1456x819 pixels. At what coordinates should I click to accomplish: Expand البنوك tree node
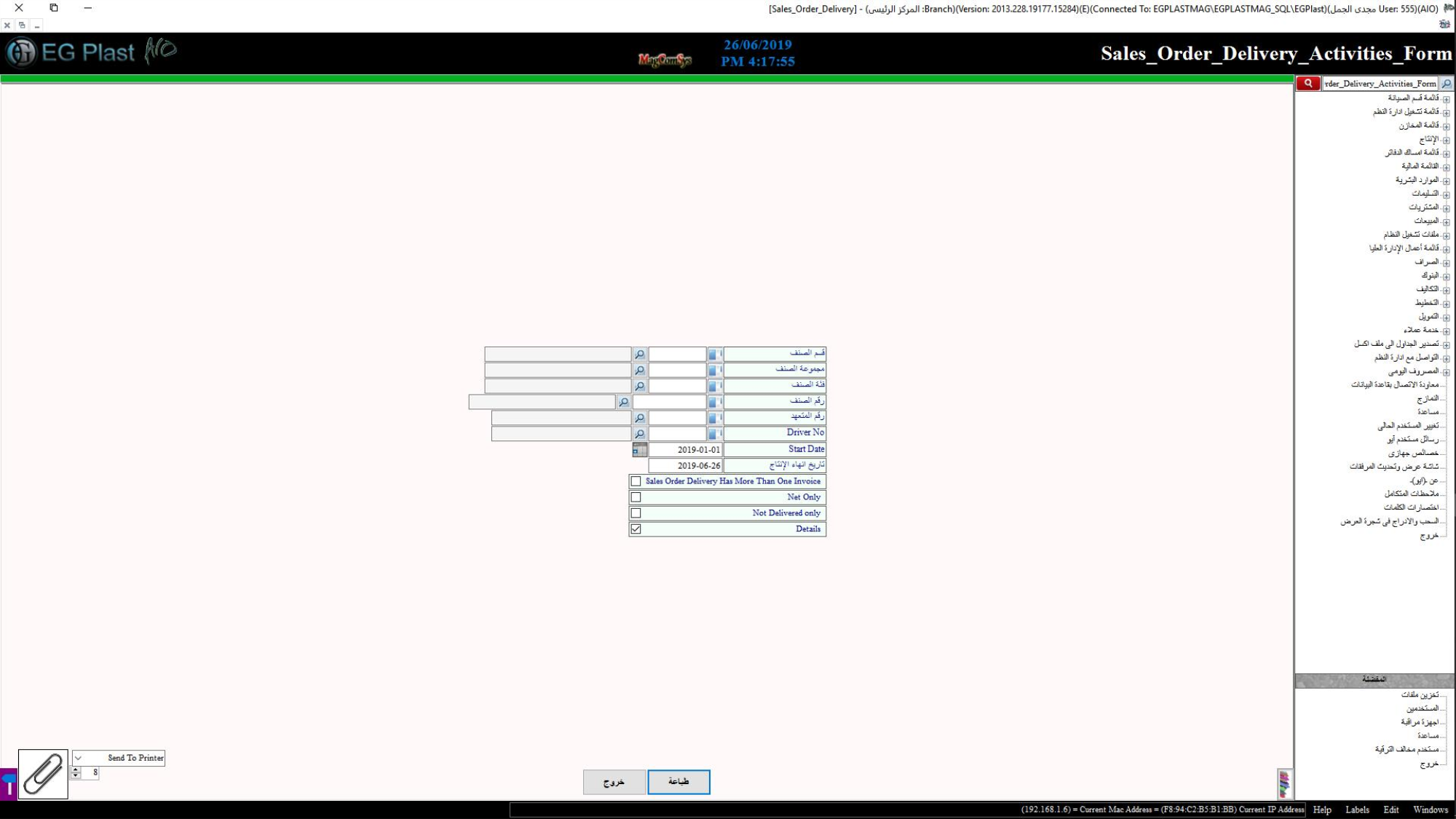[x=1447, y=277]
